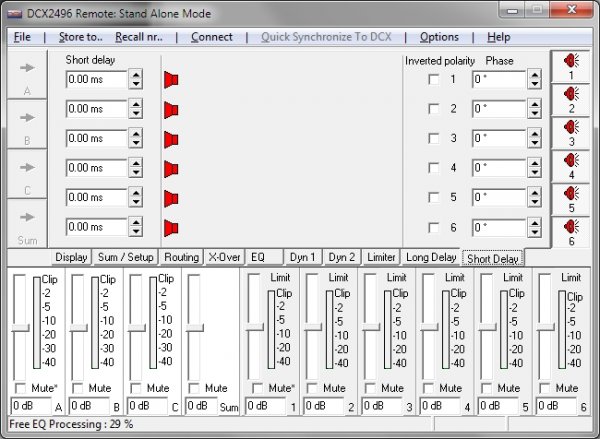Select output 6 speaker icon button
This screenshot has height=439, width=600.
coord(571,232)
